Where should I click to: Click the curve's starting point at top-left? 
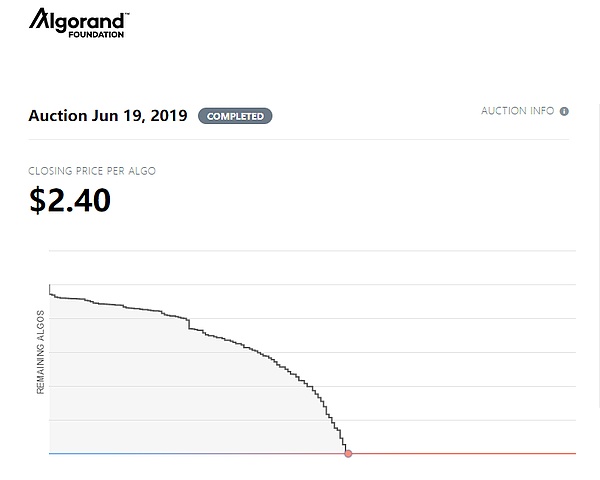point(49,287)
